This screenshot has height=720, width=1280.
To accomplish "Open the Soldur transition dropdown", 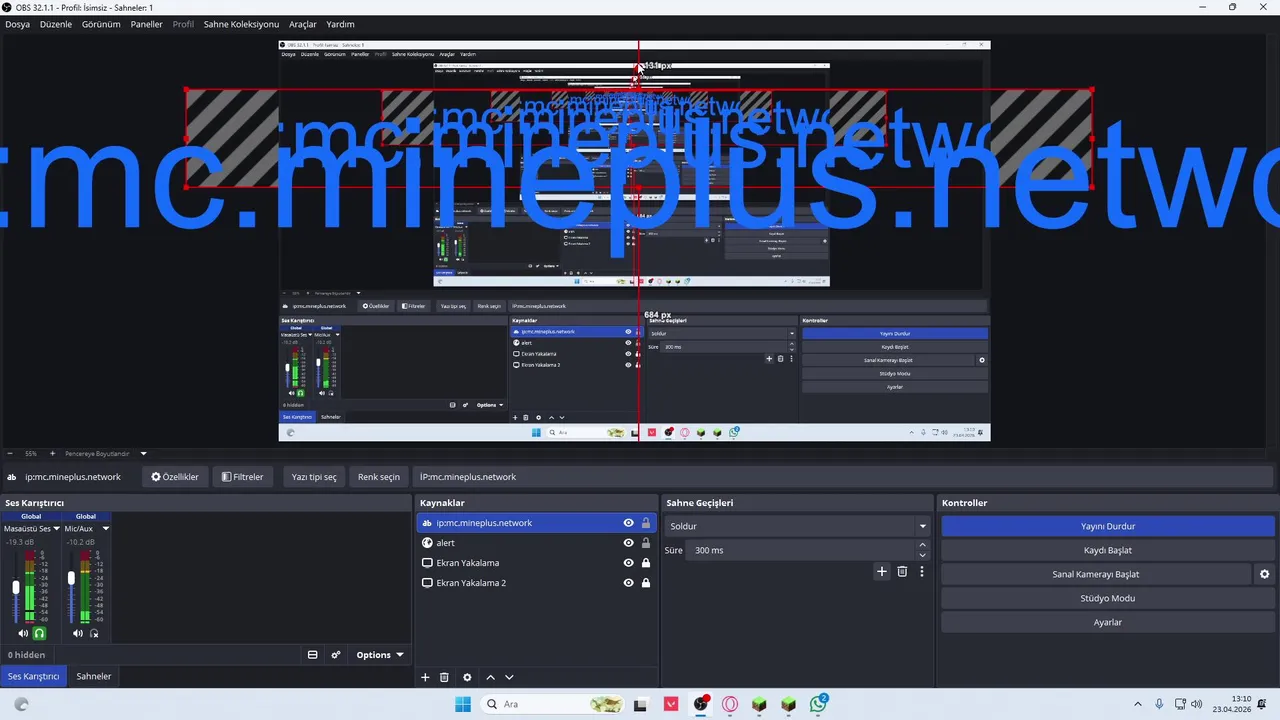I will pyautogui.click(x=799, y=526).
